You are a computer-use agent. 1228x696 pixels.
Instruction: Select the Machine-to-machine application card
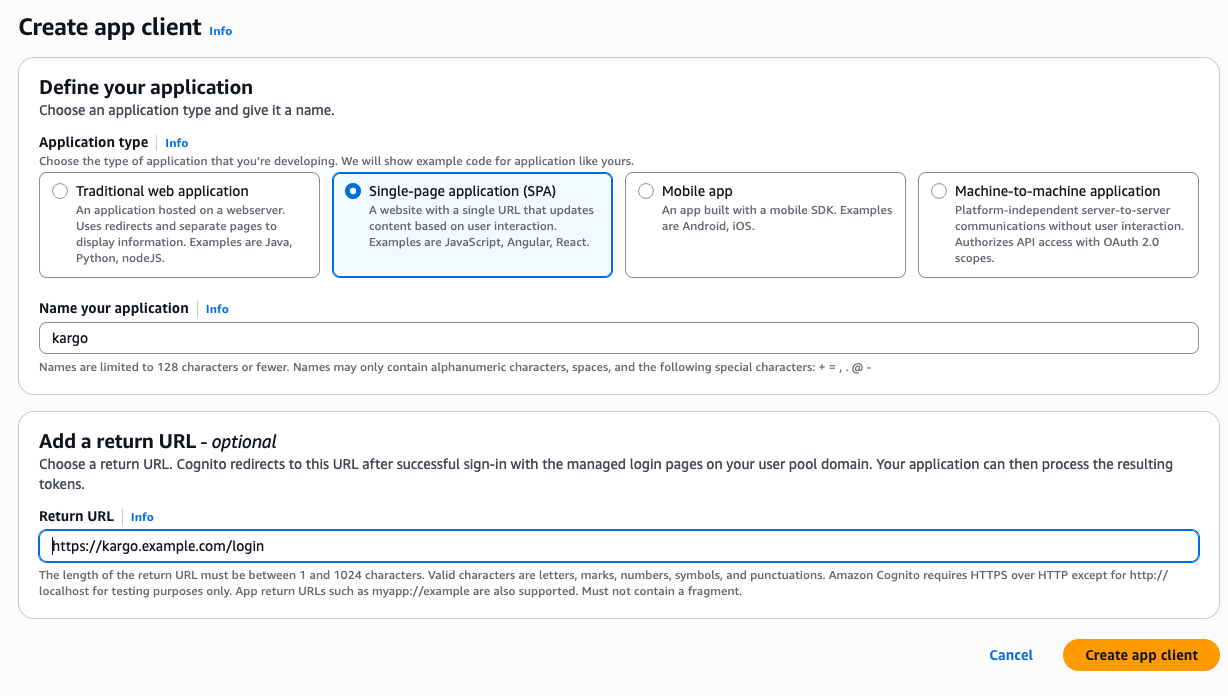click(1058, 225)
